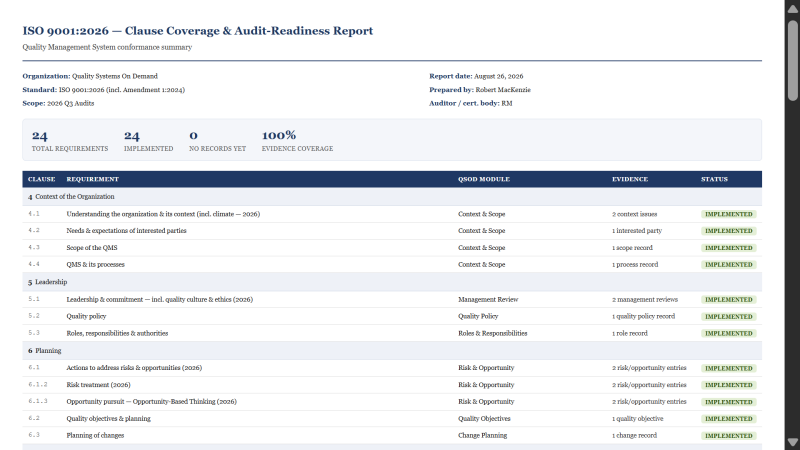Click the STATUS column header
800x450 pixels.
point(714,179)
